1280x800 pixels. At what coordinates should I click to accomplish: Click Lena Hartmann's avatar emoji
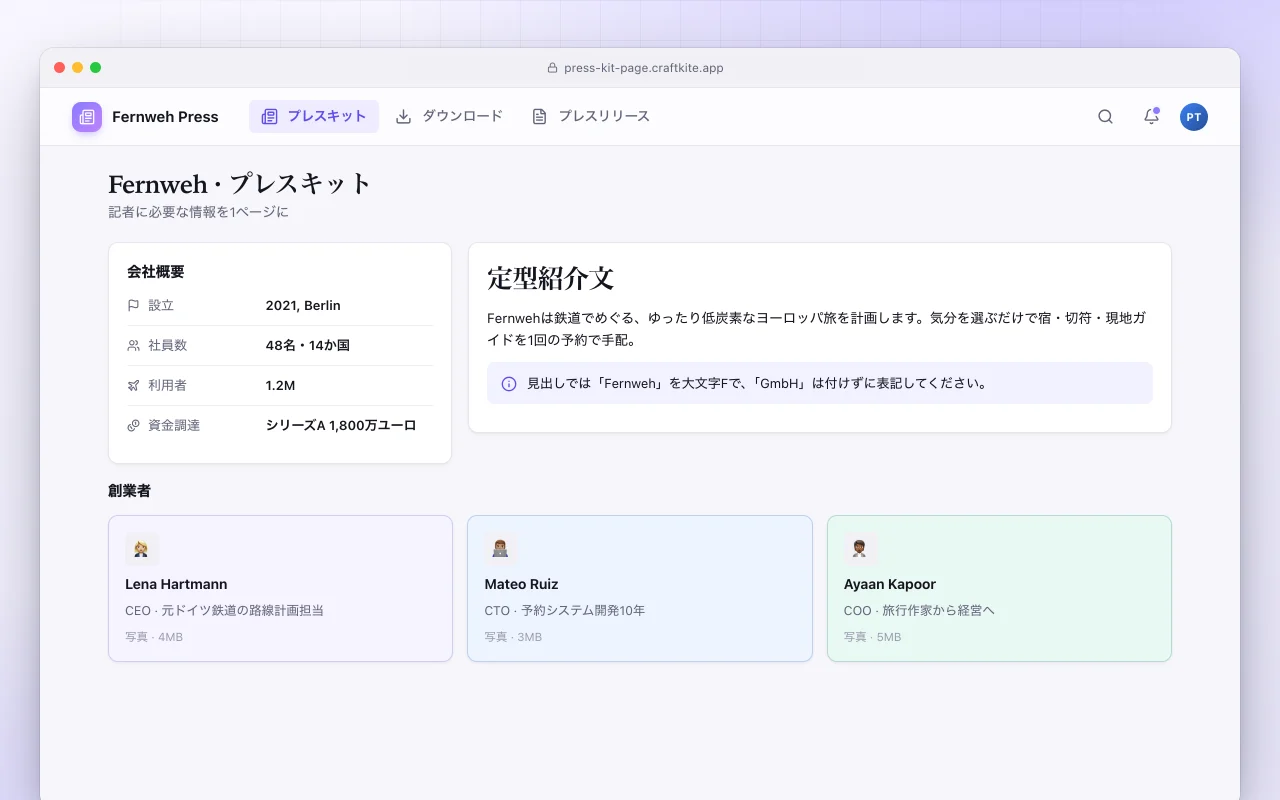(142, 549)
